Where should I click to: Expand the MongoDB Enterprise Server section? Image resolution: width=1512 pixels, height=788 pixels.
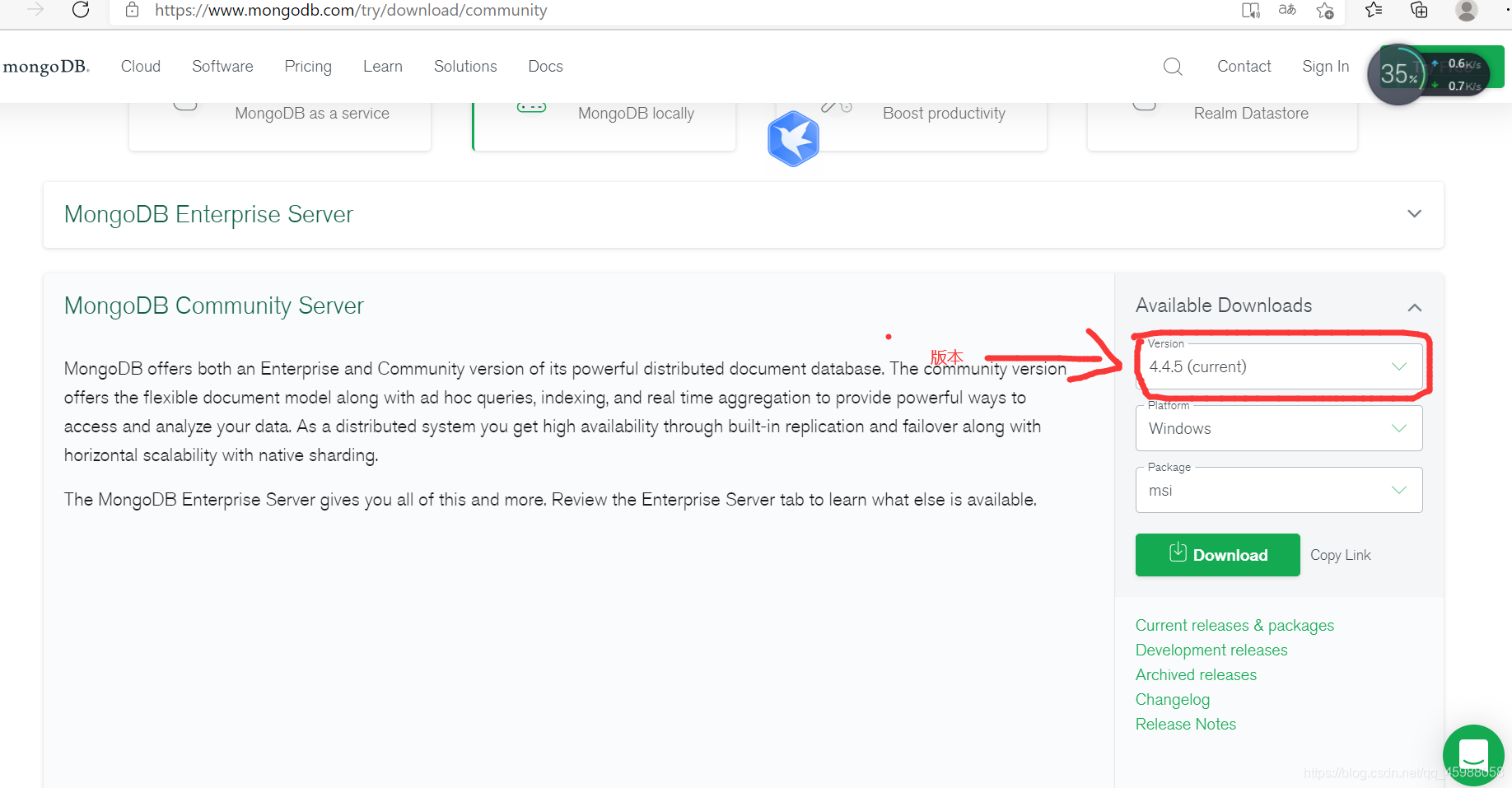(x=743, y=215)
